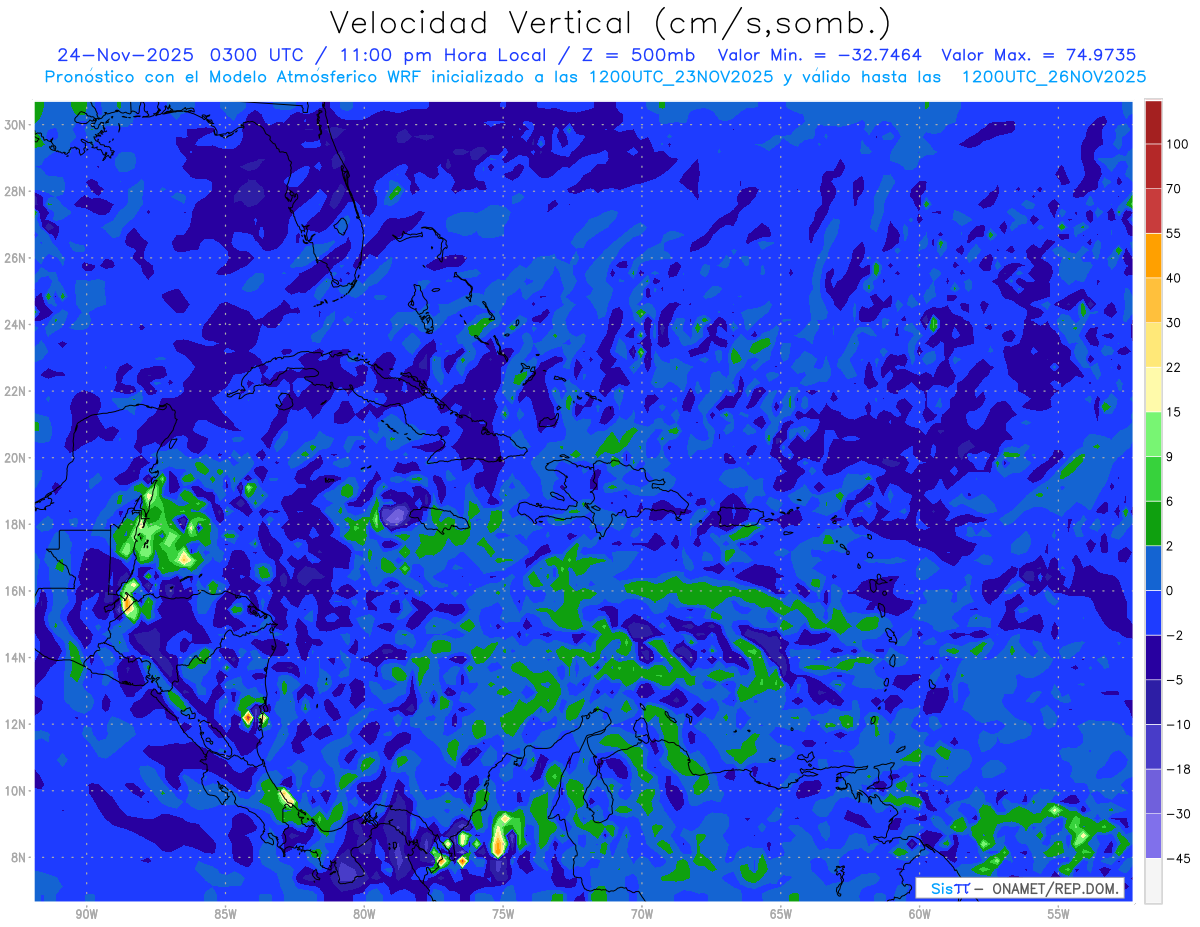Click the 55W longitude label
The height and width of the screenshot is (927, 1200).
(x=1059, y=915)
